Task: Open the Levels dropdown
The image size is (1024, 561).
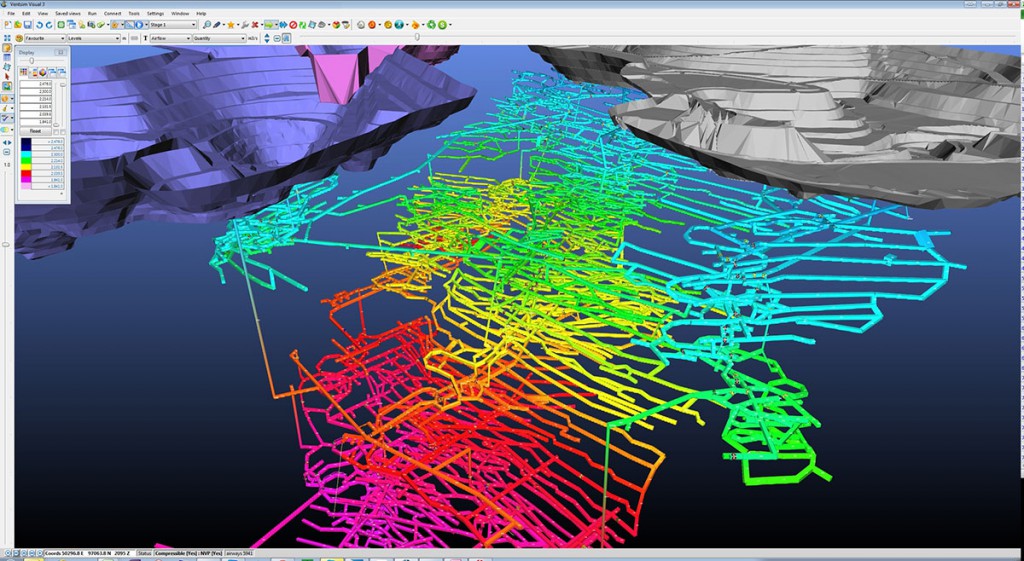Action: tap(93, 39)
